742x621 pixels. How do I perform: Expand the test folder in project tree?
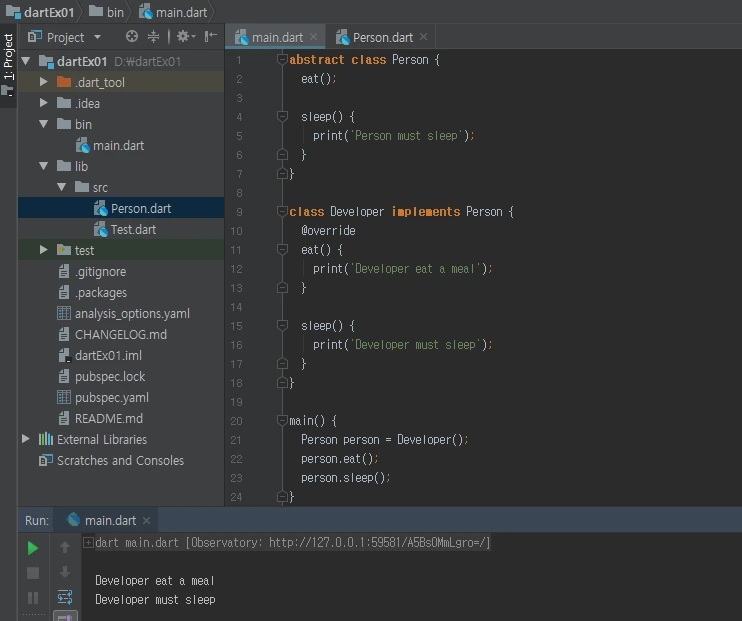click(44, 250)
